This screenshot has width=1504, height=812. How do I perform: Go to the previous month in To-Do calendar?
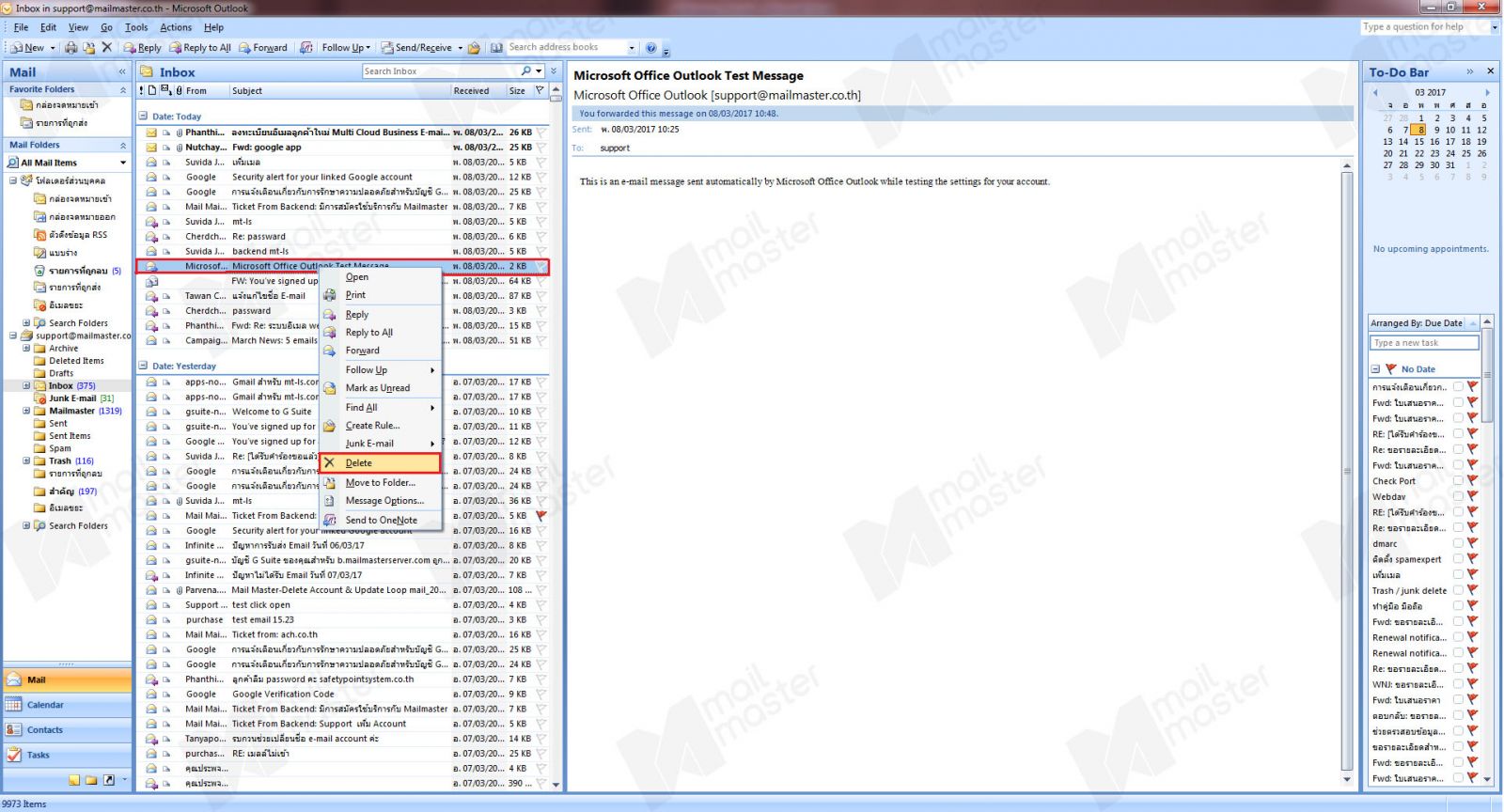pyautogui.click(x=1375, y=93)
